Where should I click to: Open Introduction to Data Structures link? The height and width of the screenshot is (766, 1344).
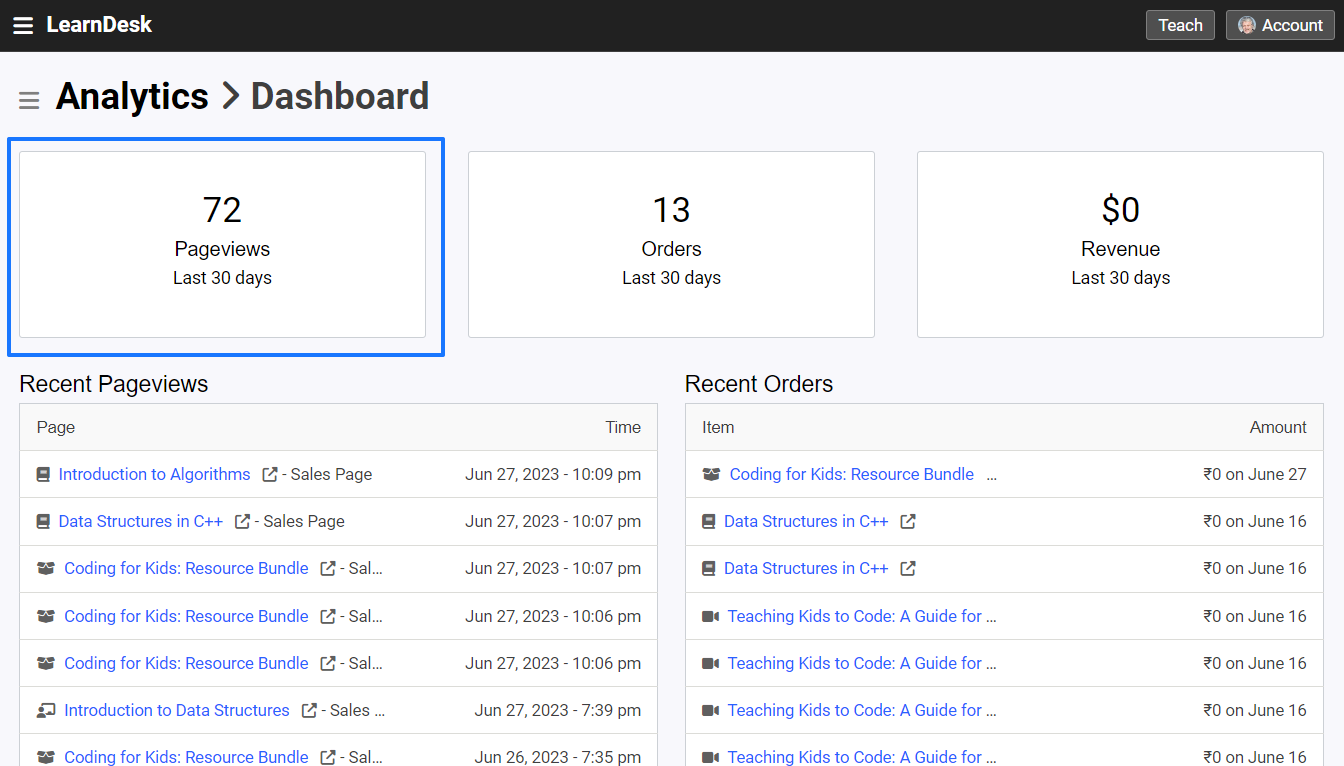(176, 710)
